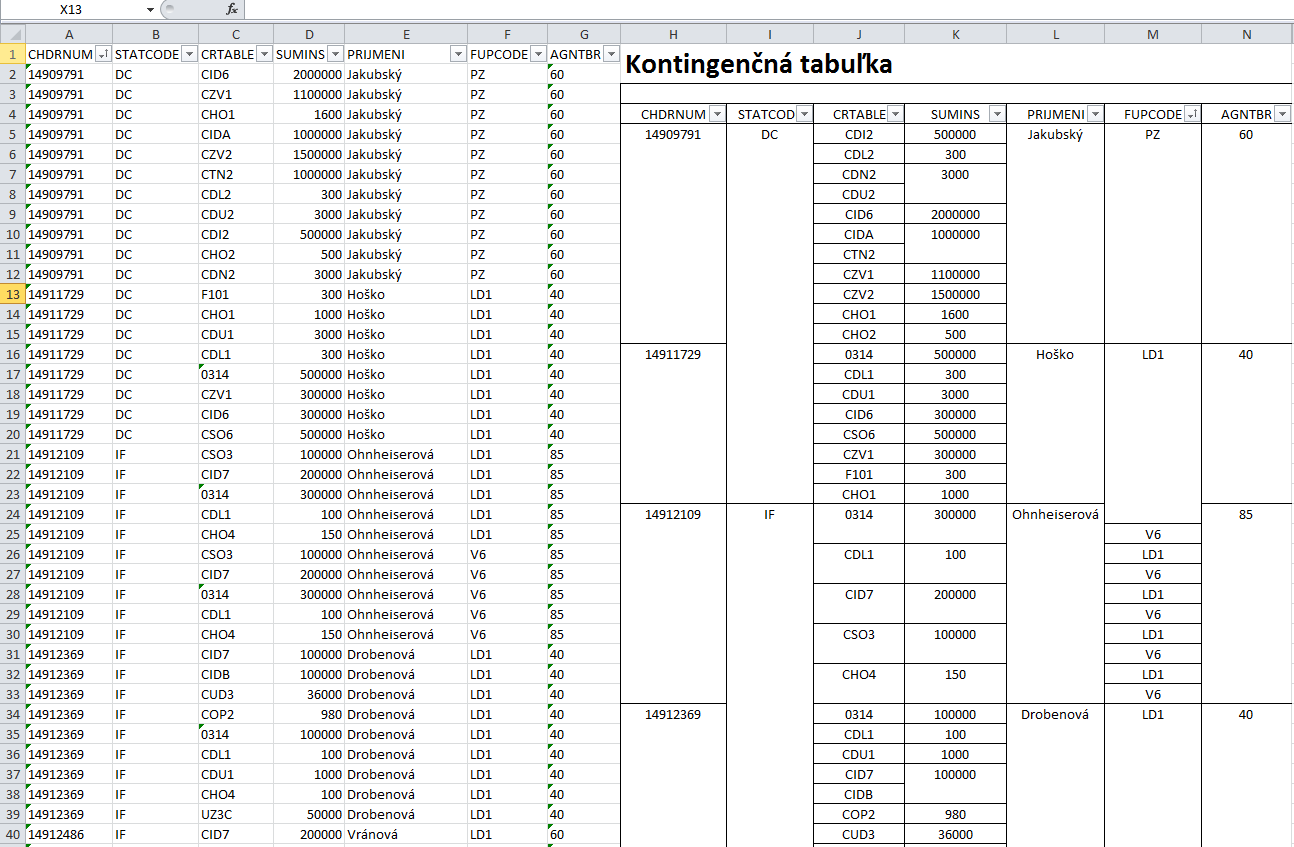This screenshot has height=847, width=1294.
Task: Select cell G2 containing 60
Action: (x=584, y=74)
